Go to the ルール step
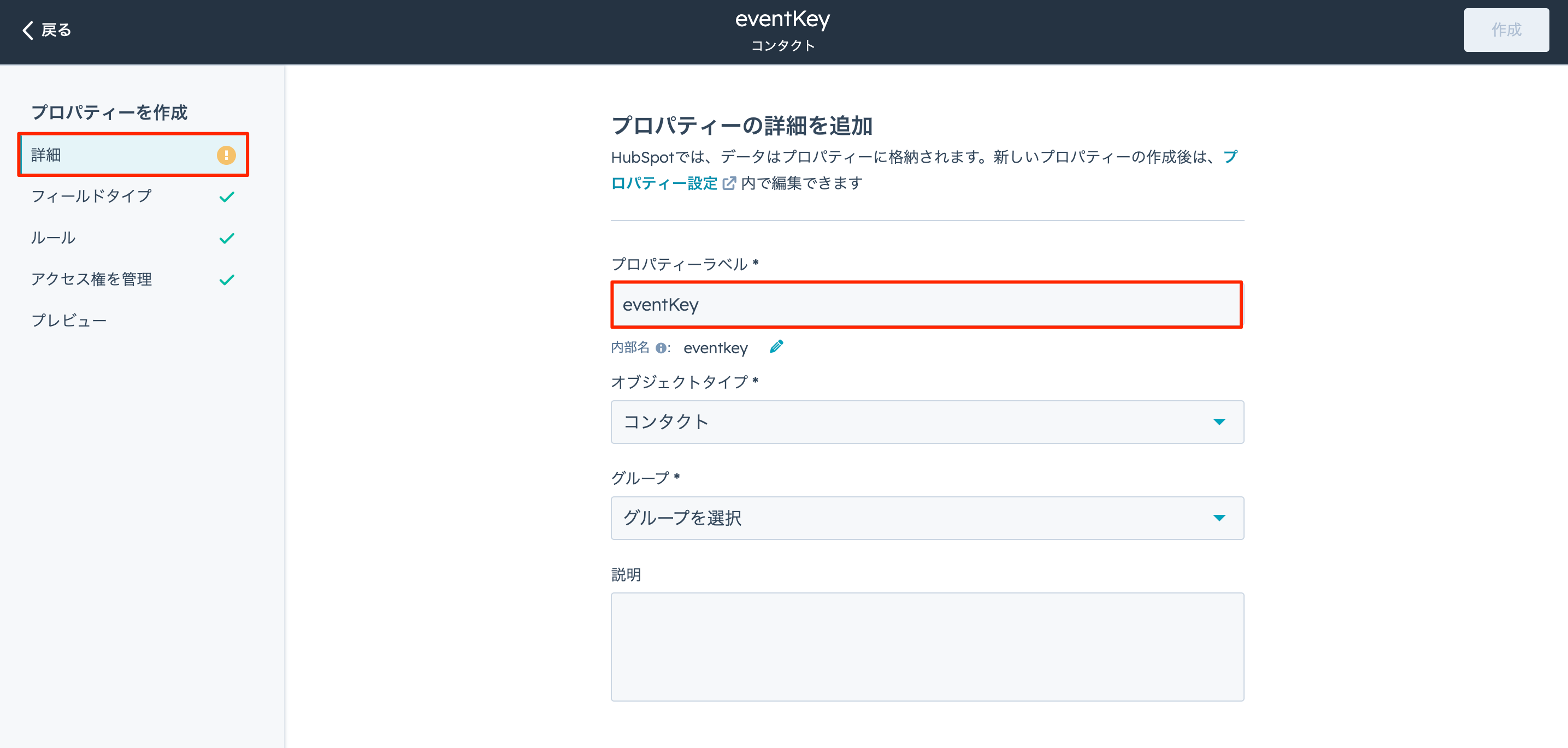This screenshot has height=748, width=1568. 133,238
